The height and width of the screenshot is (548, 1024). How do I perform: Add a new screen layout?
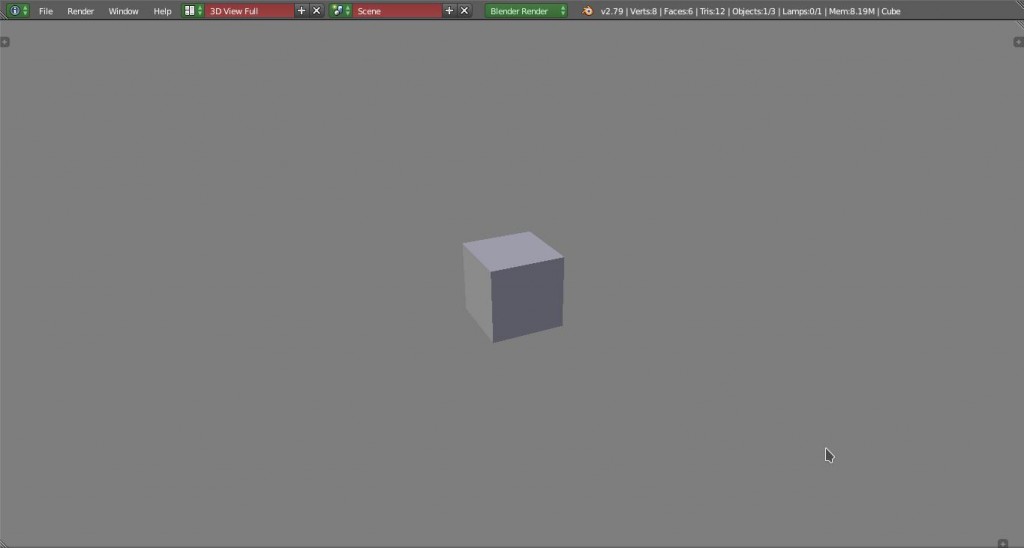(x=302, y=11)
